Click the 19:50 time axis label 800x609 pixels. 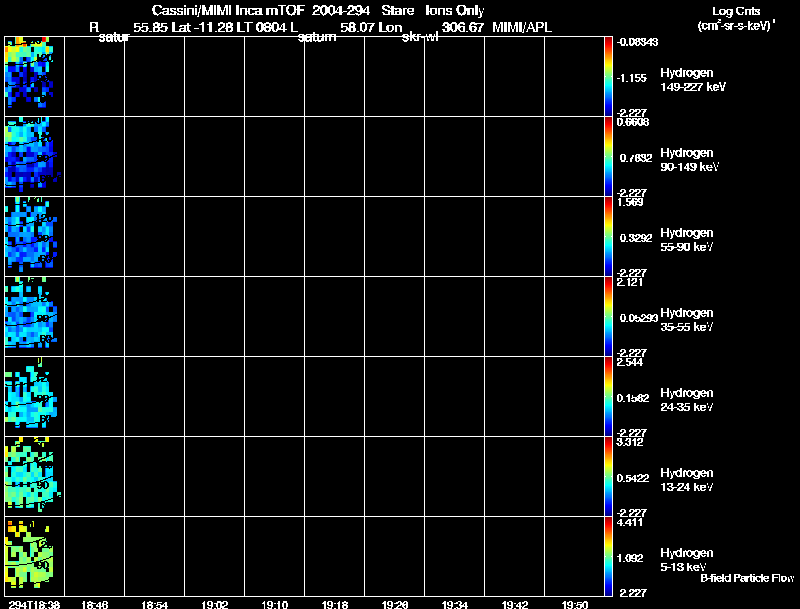point(575,604)
